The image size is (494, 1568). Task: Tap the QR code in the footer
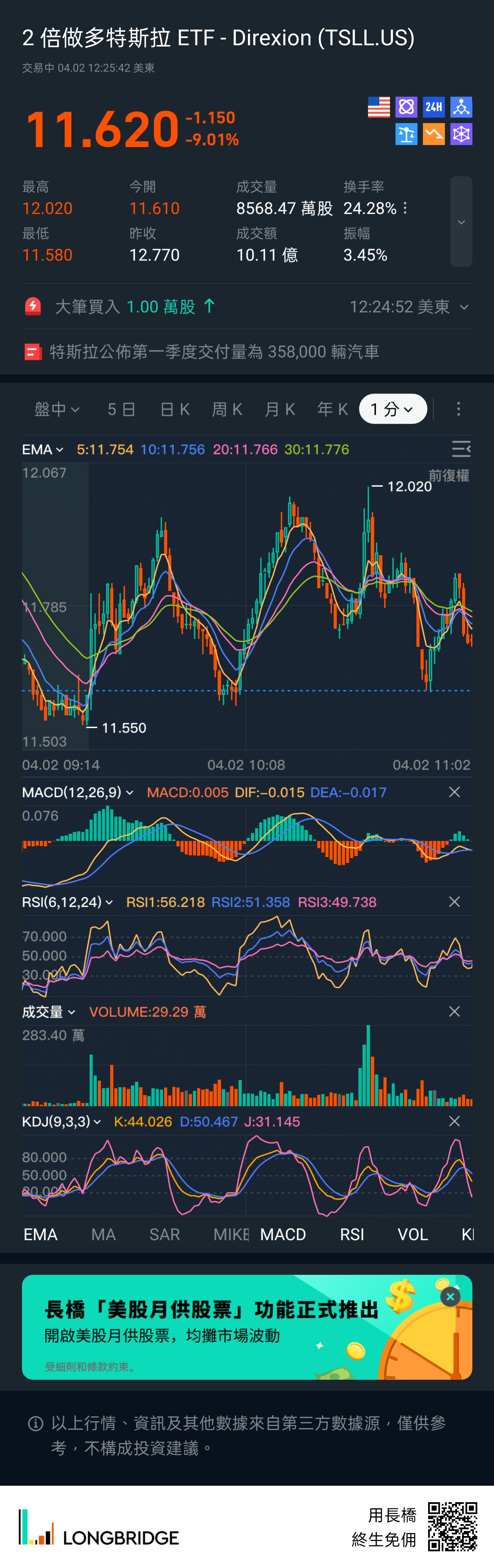tap(452, 1526)
